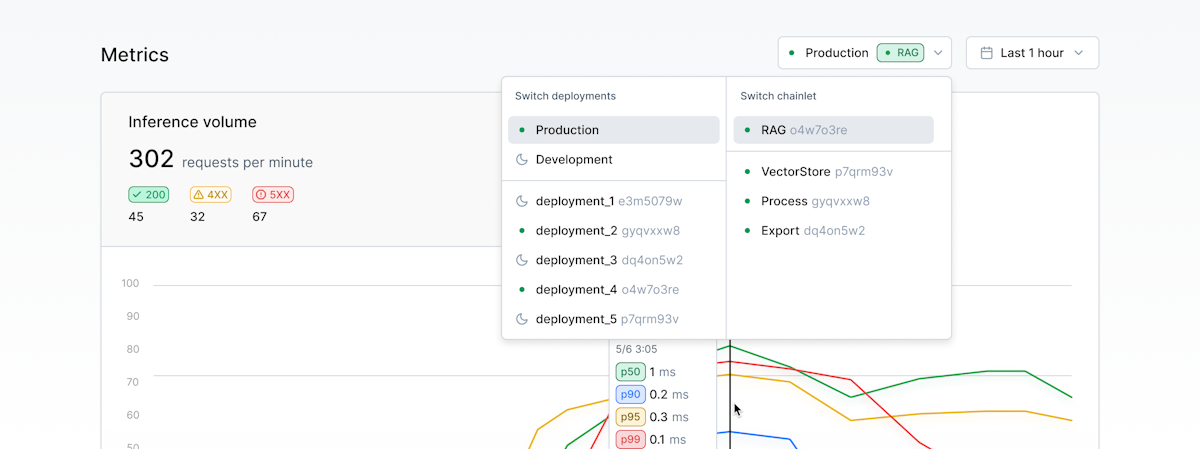Click the p90 percentile tag in tooltip
Image resolution: width=1200 pixels, height=449 pixels.
[x=630, y=394]
